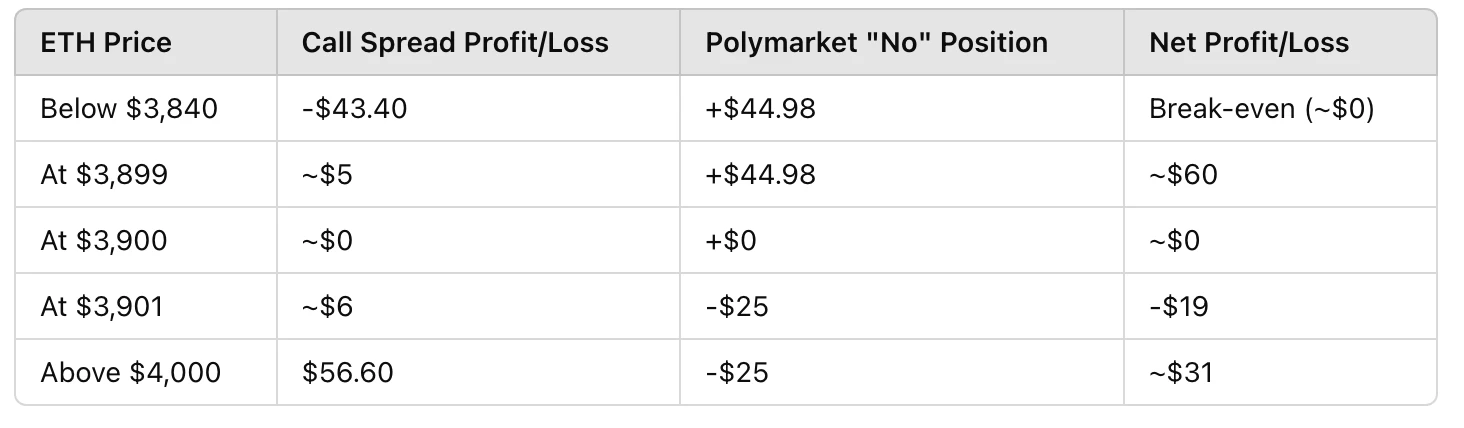Select the ~$6 call spread value

click(x=328, y=306)
